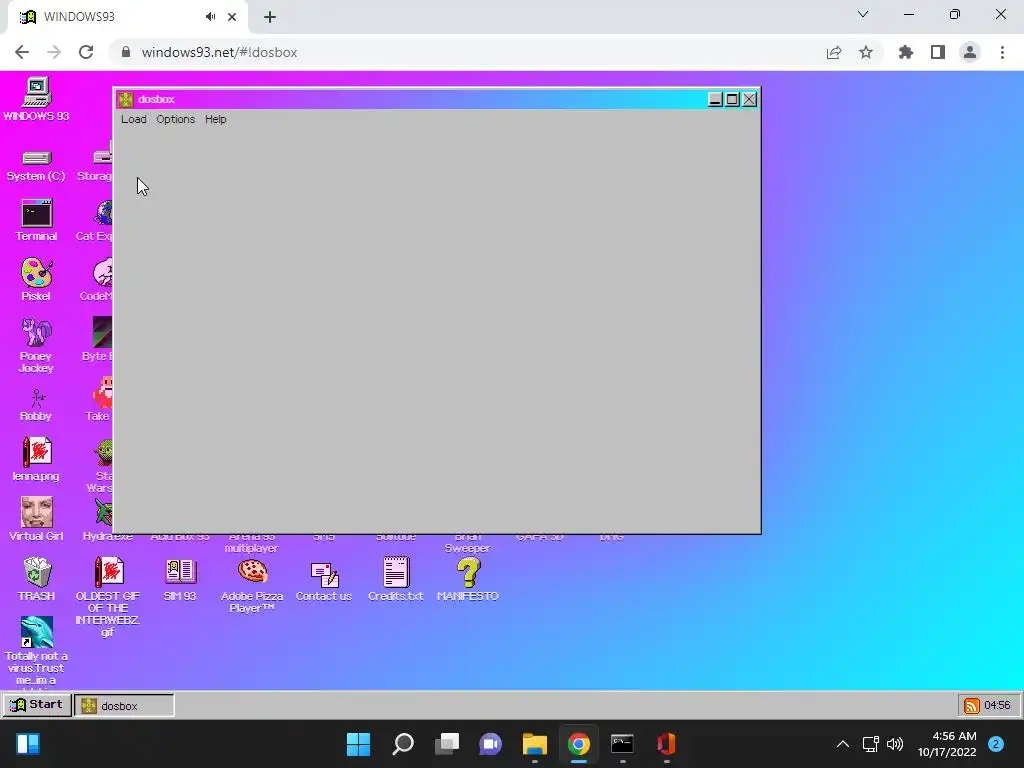Screen dimensions: 1024x768
Task: Close the WINDOWS93 browser tab
Action: click(232, 17)
